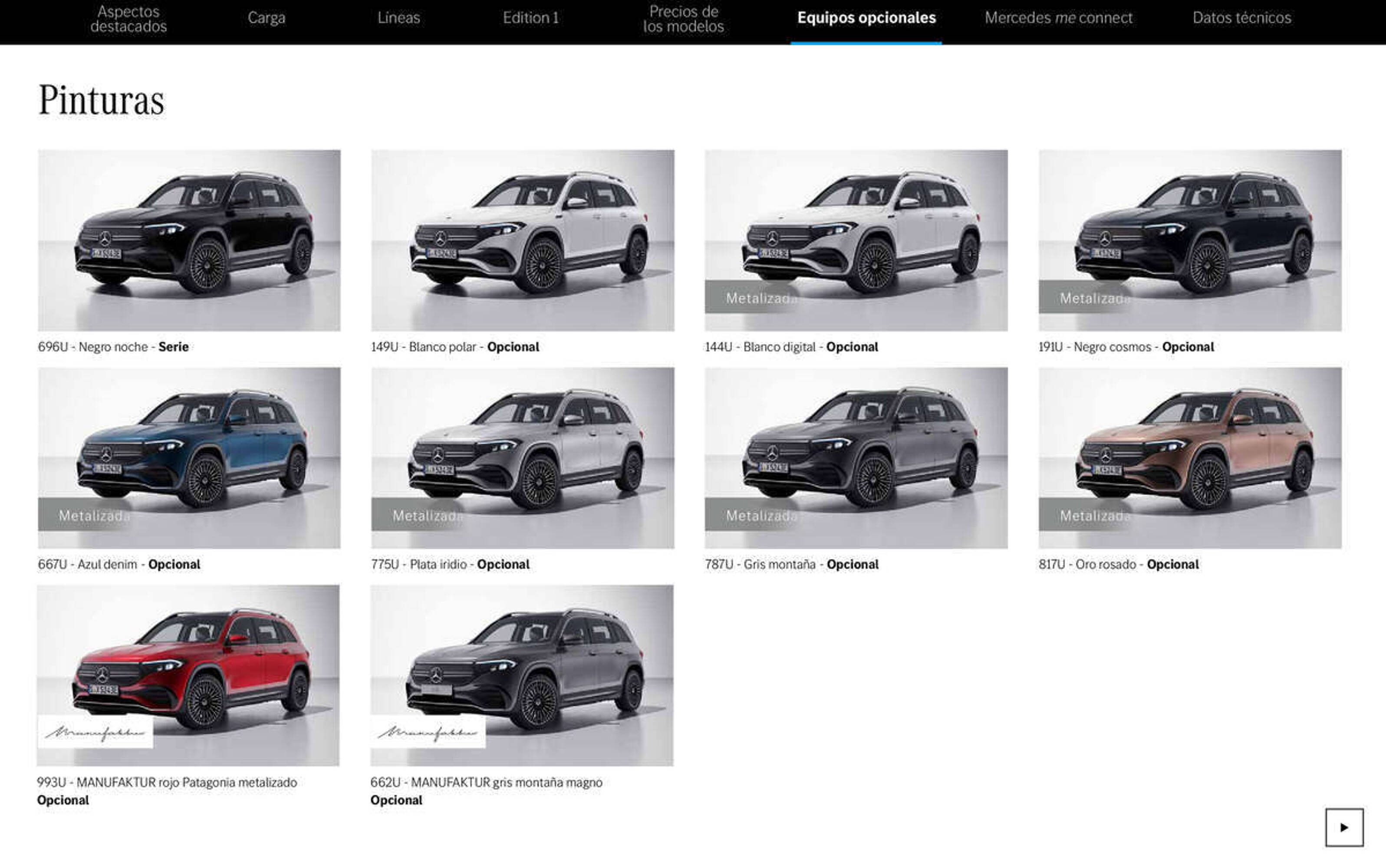Click the Metalizada badge on Oro rosado
This screenshot has width=1386, height=868.
(x=1086, y=515)
